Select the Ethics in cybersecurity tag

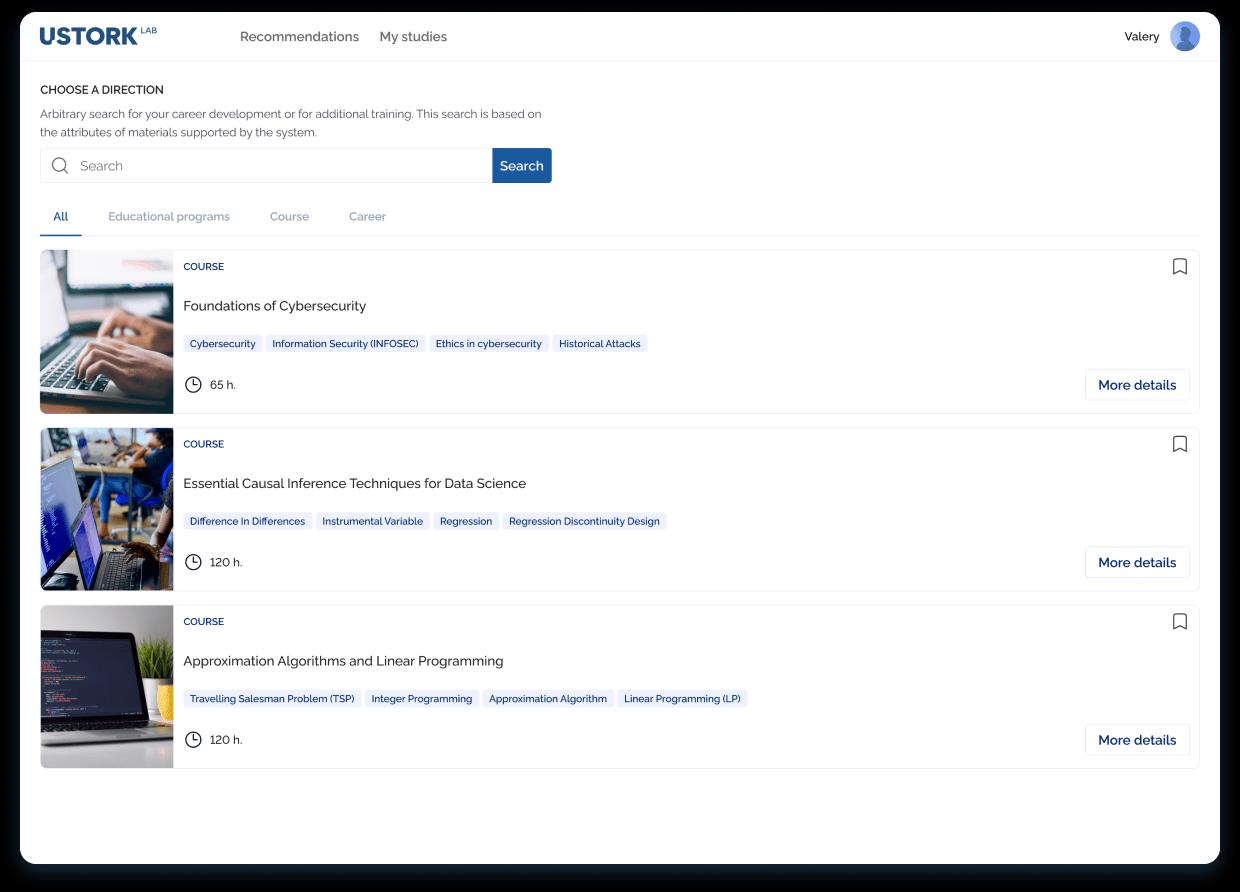tap(488, 344)
